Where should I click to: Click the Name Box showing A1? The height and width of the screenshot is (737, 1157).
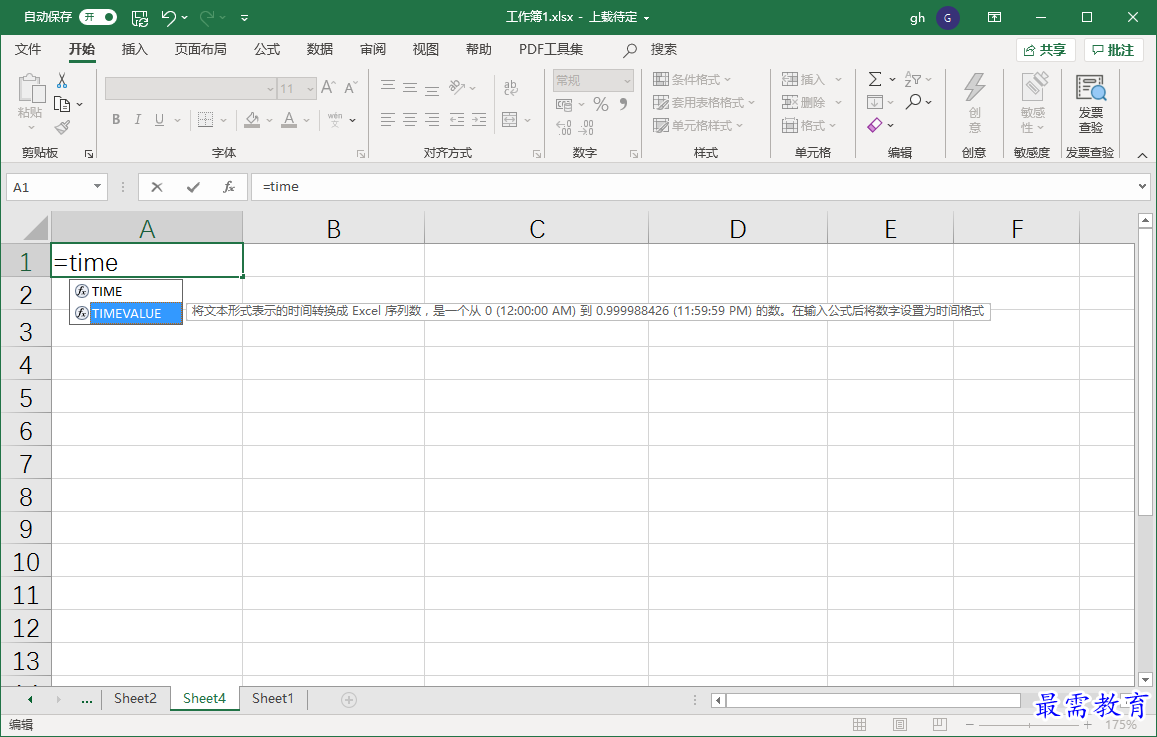point(57,187)
